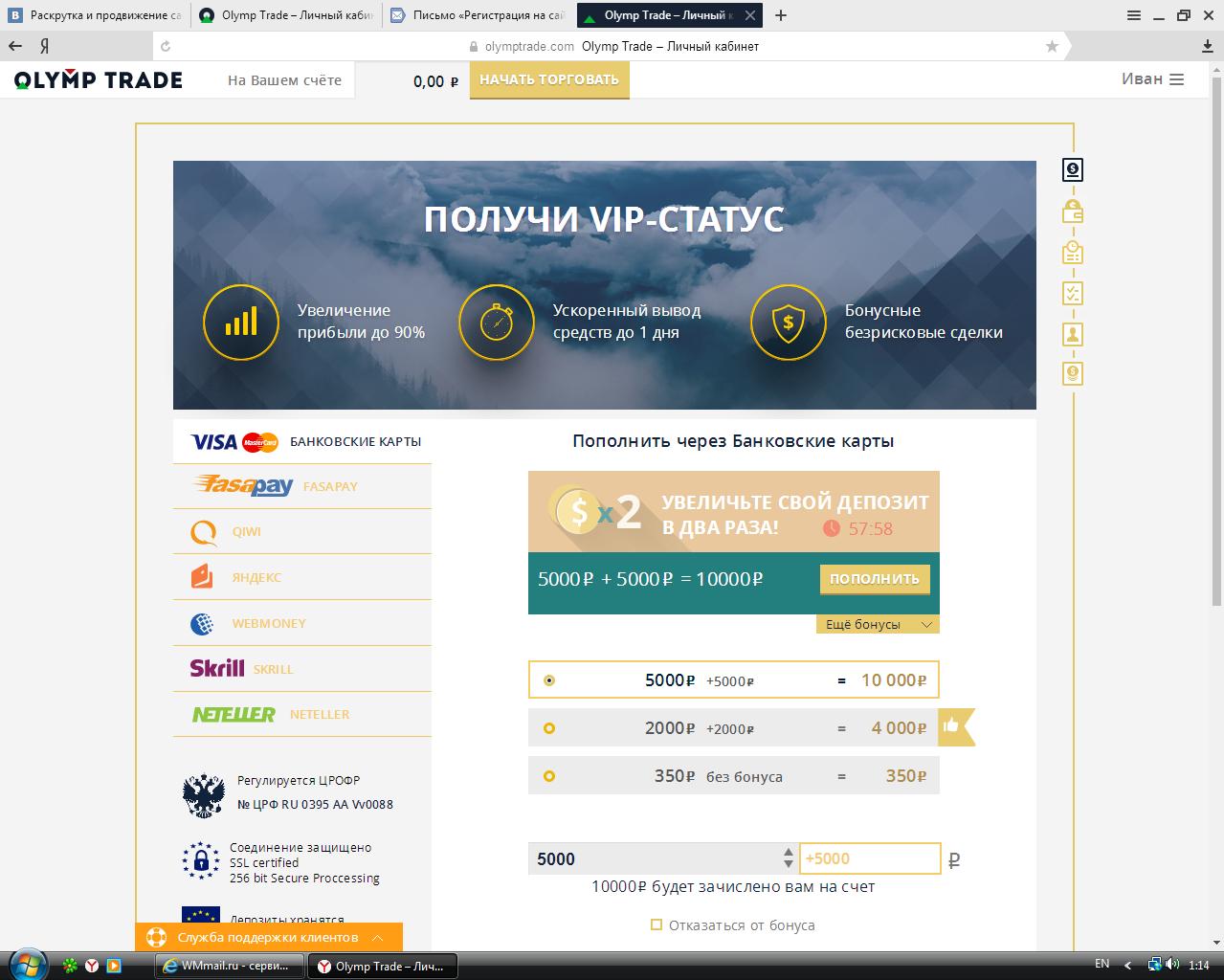Launch media player quick launch icon

(x=113, y=966)
